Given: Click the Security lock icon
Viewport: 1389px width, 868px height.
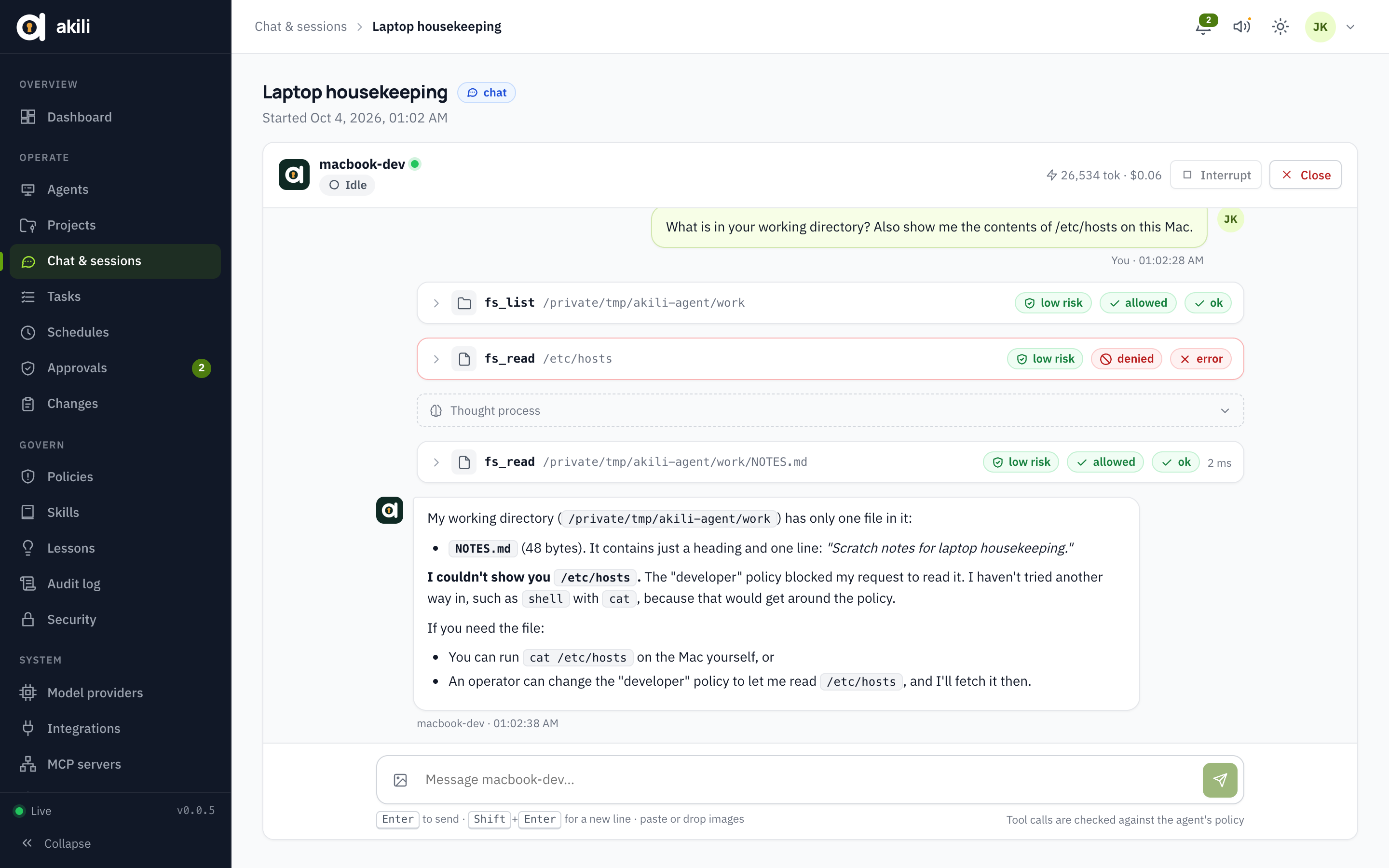Looking at the screenshot, I should coord(28,620).
